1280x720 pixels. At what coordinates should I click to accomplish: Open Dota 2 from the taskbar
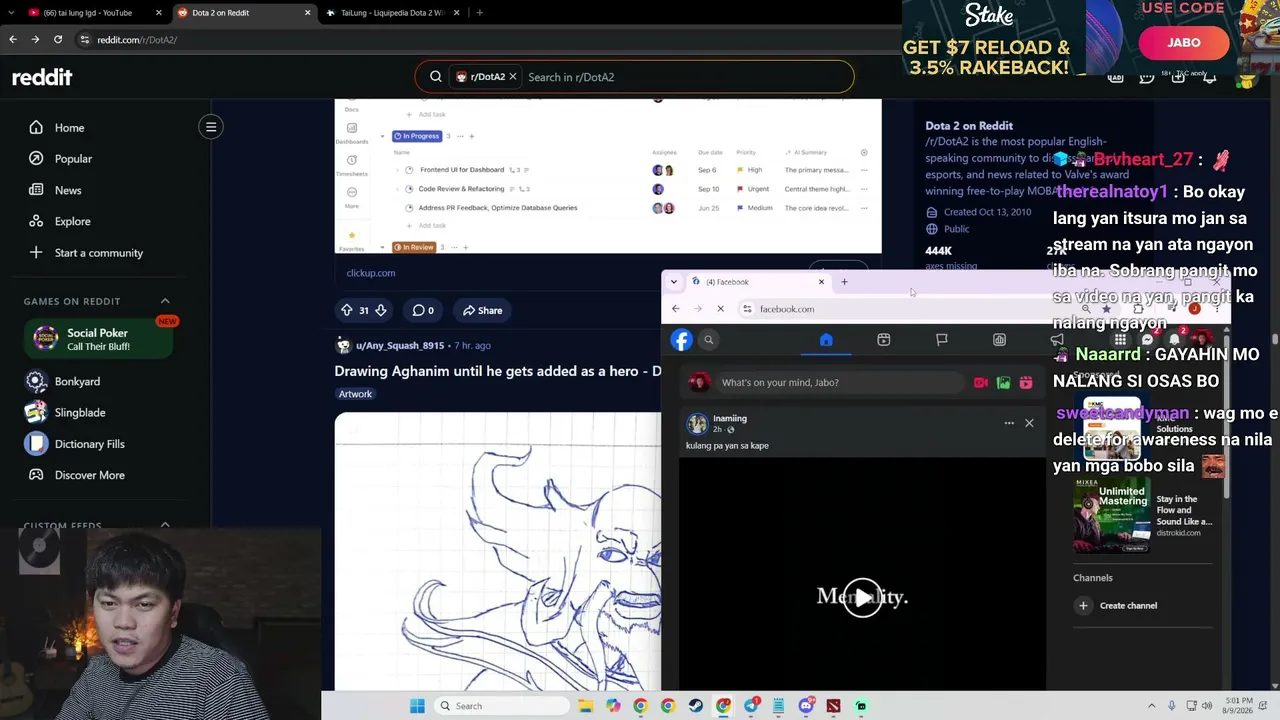point(833,706)
